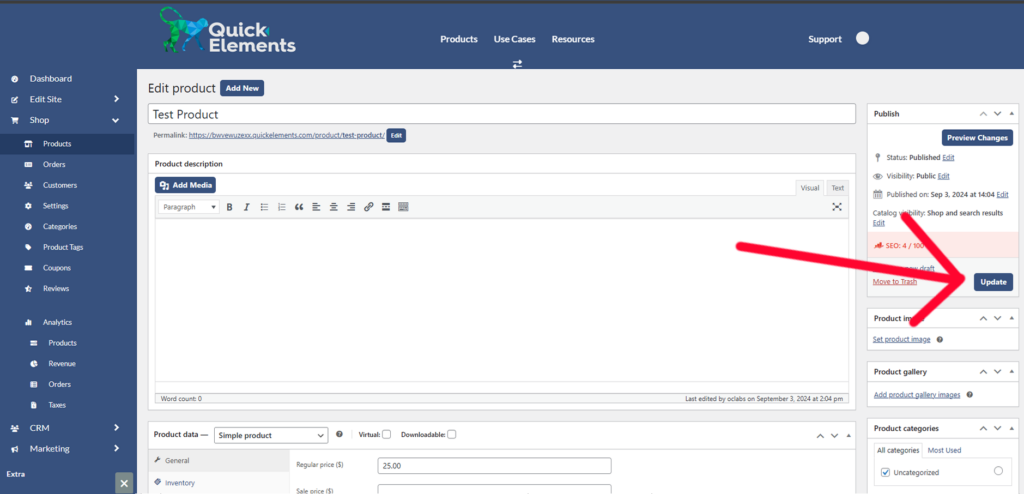Toggle the editor toolbar (kitchen sink) icon
This screenshot has height=494, width=1024.
tap(403, 207)
